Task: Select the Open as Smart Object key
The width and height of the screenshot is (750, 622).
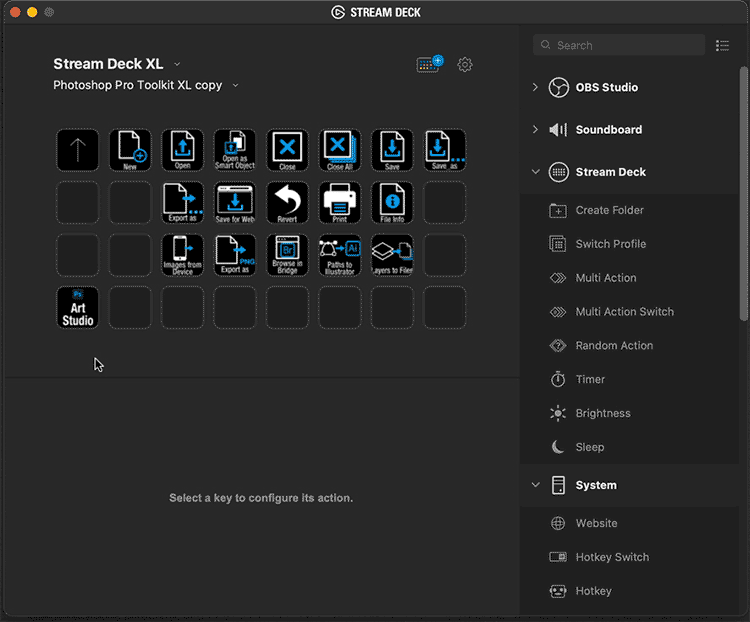Action: point(235,150)
